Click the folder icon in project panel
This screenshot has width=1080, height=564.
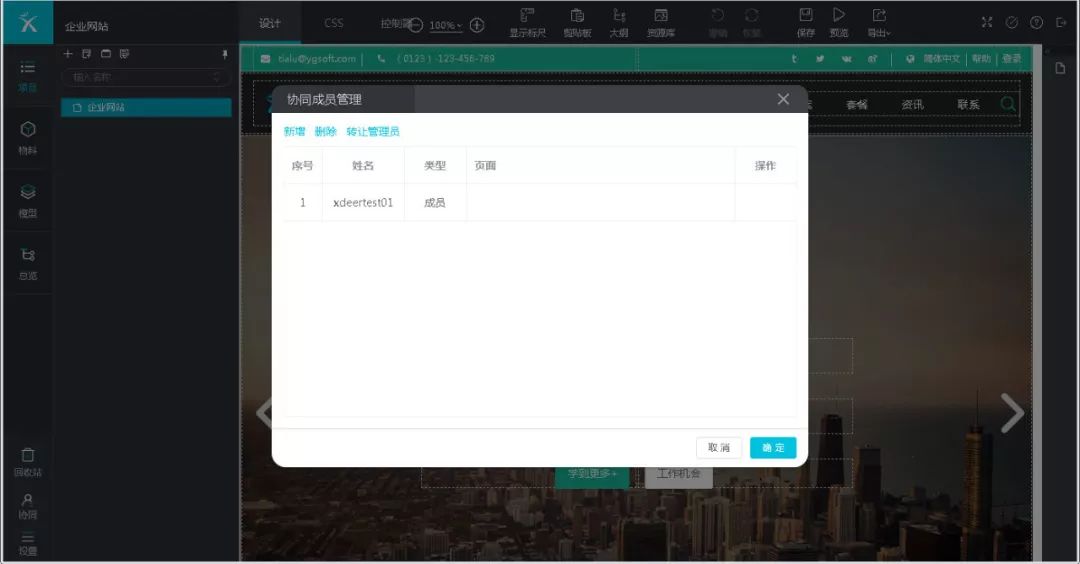105,54
